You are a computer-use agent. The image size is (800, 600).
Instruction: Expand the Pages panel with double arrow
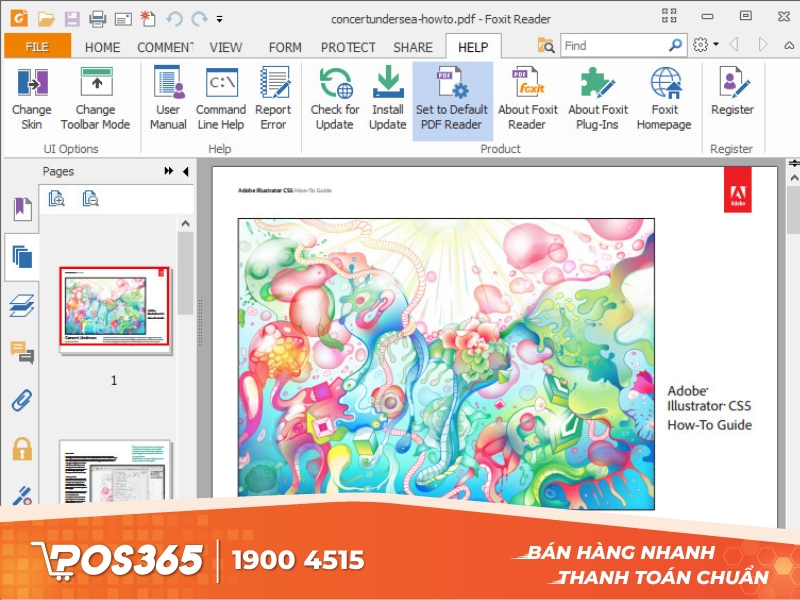(x=168, y=171)
